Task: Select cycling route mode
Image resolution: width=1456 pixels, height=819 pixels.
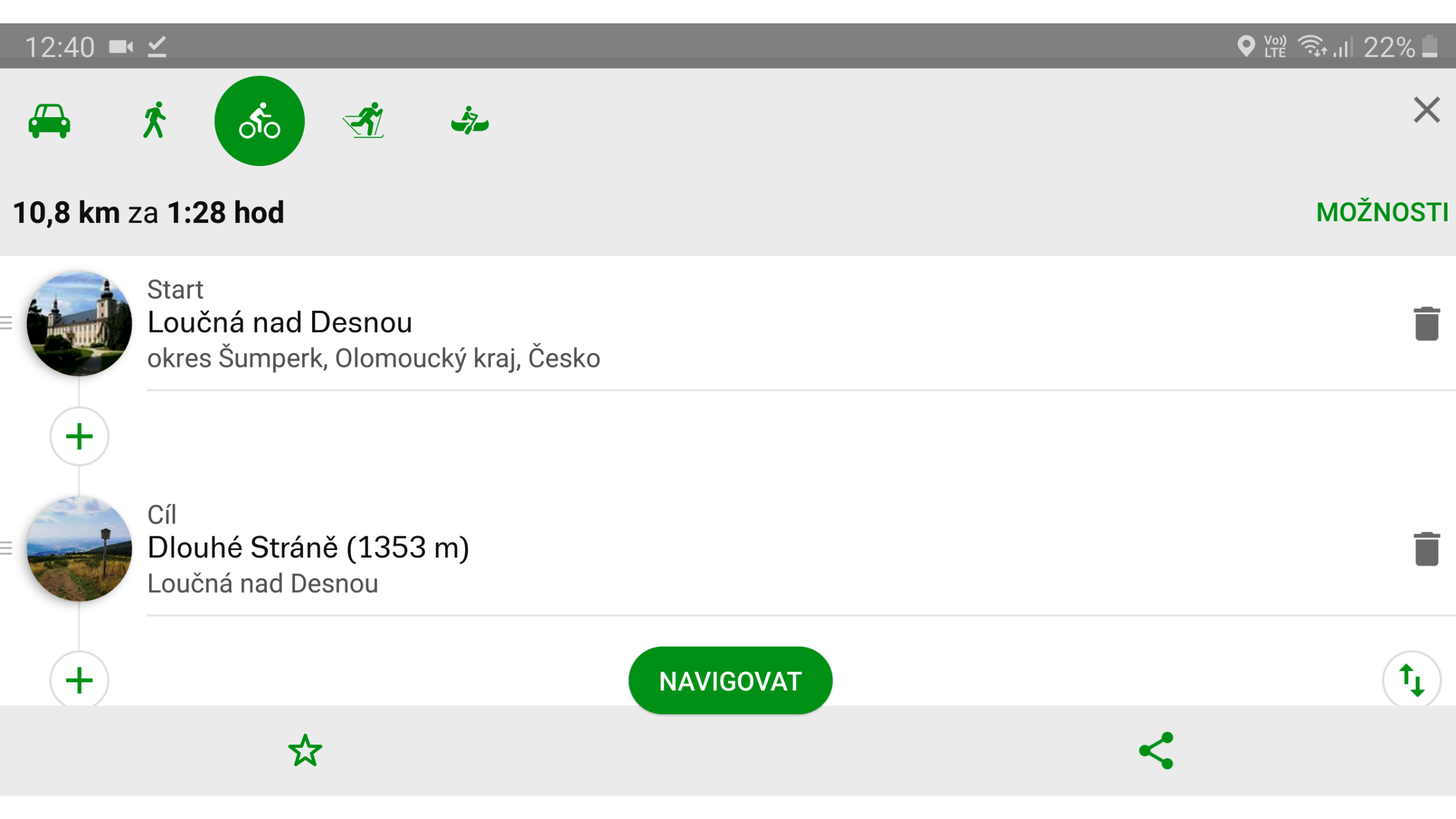Action: click(x=259, y=121)
